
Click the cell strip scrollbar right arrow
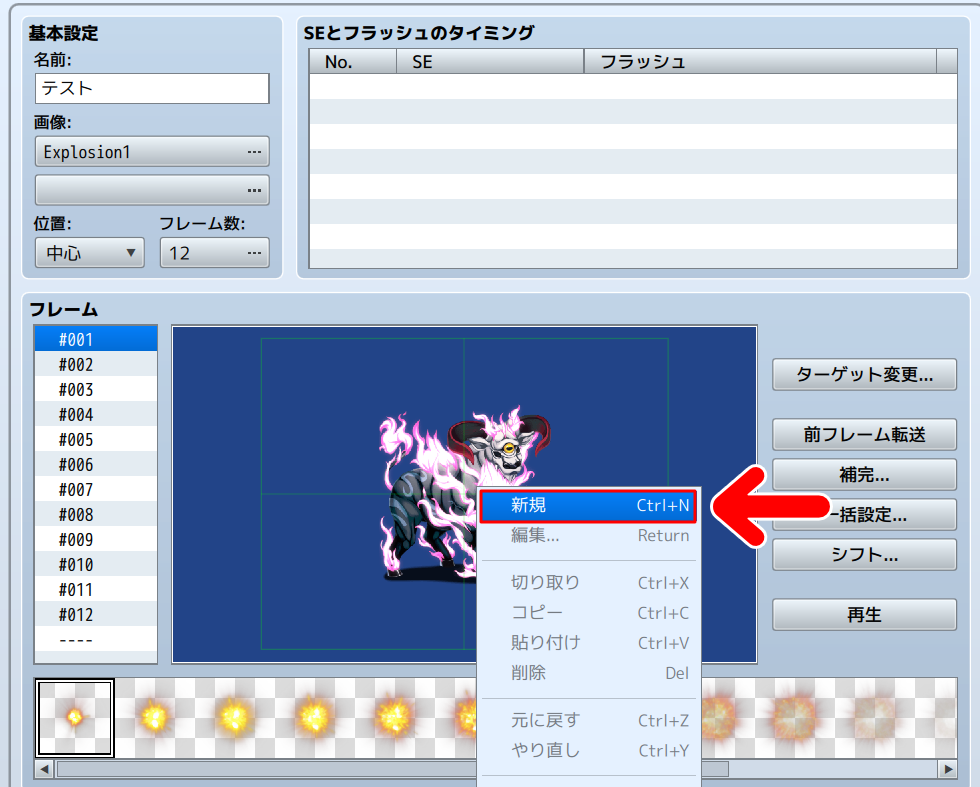point(948,768)
